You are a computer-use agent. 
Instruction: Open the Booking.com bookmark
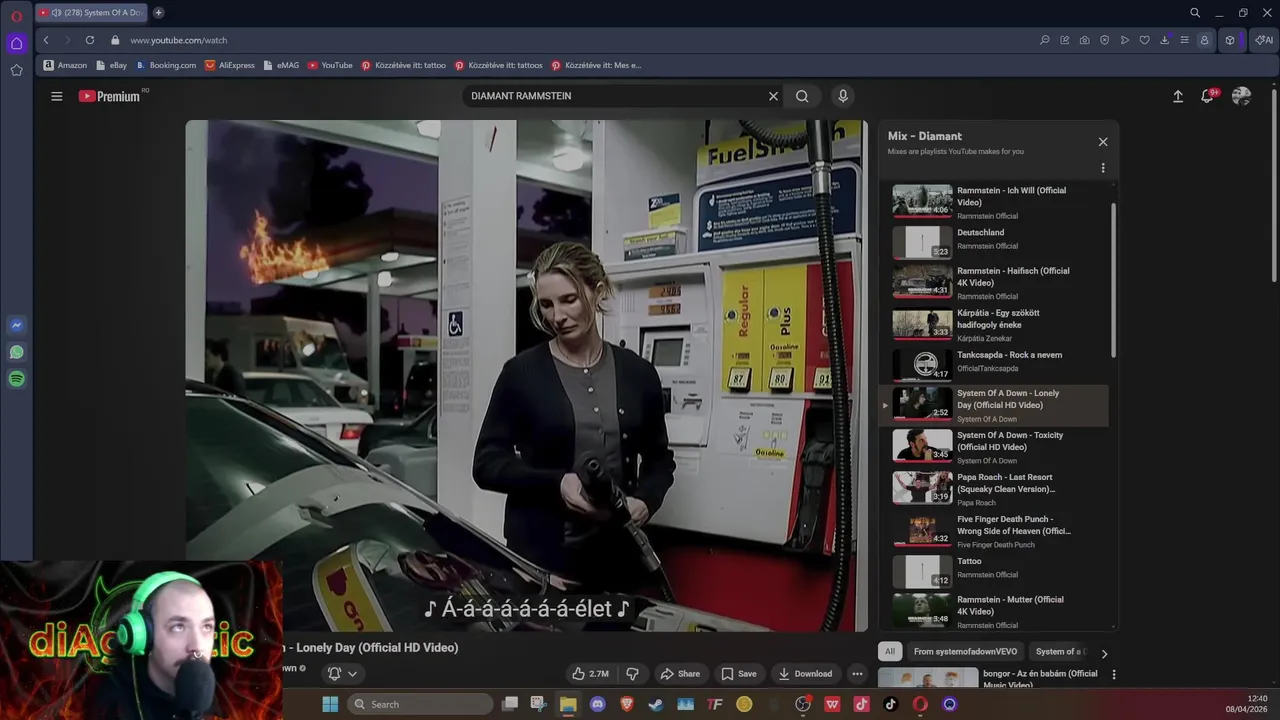166,65
